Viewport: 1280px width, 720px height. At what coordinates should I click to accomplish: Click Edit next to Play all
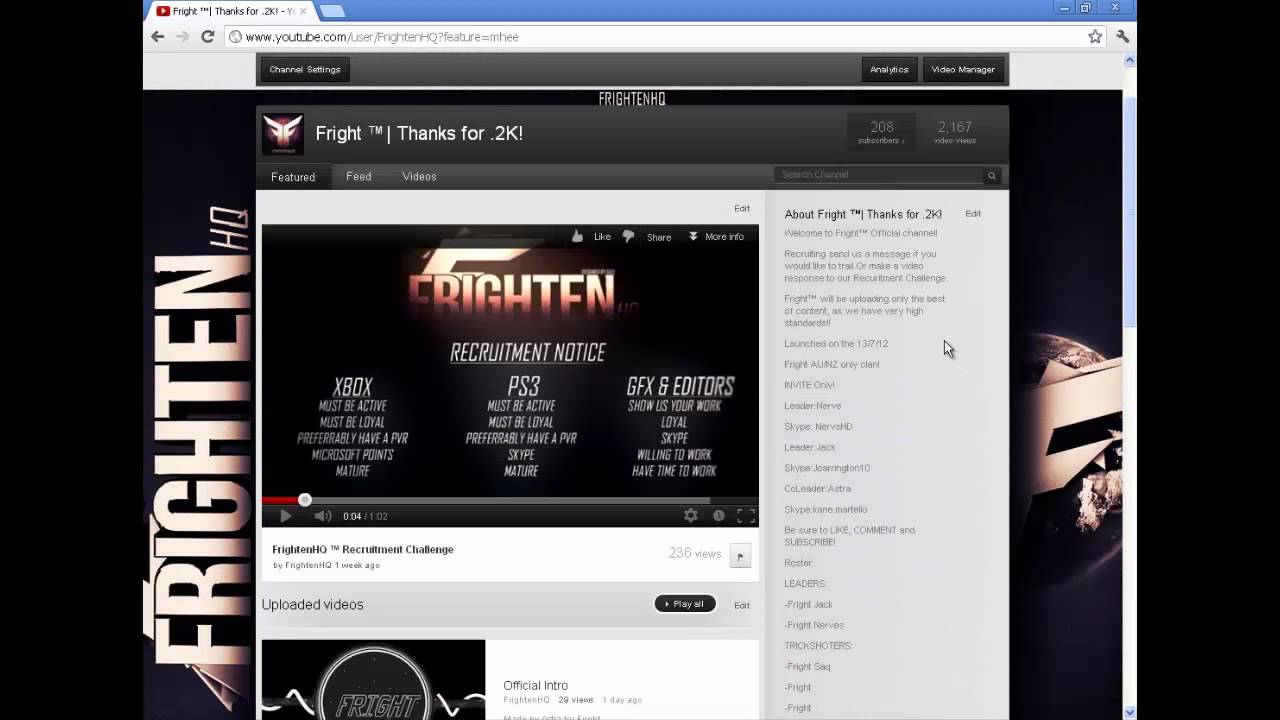[x=742, y=605]
